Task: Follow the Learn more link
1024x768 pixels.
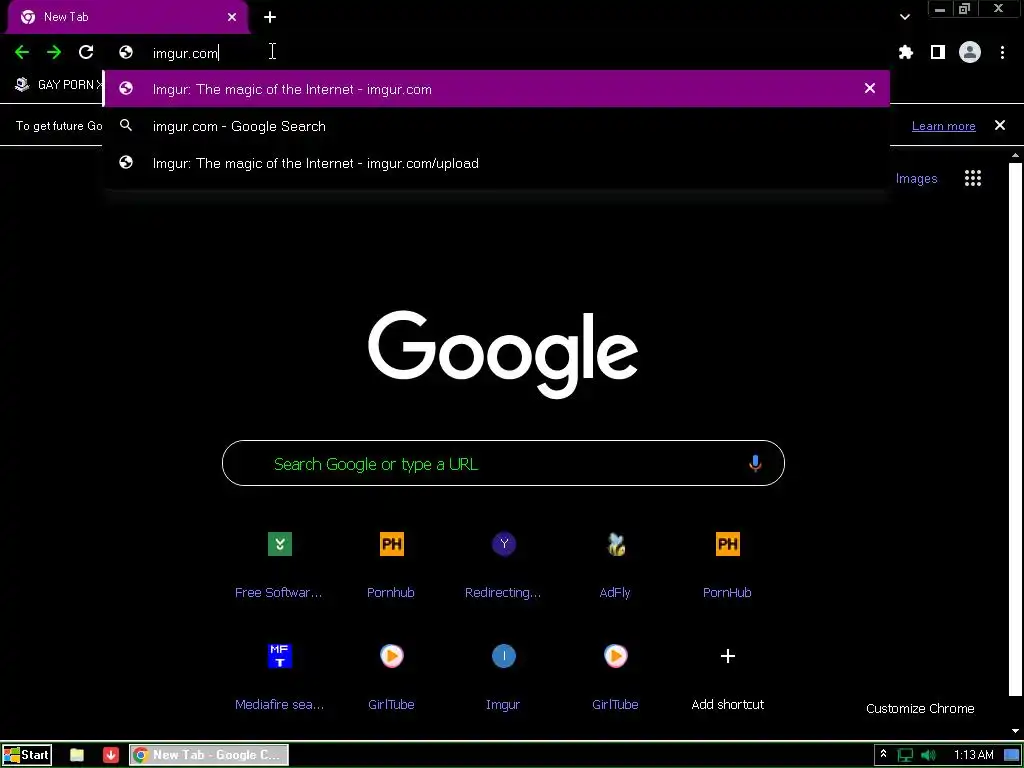Action: 944,126
